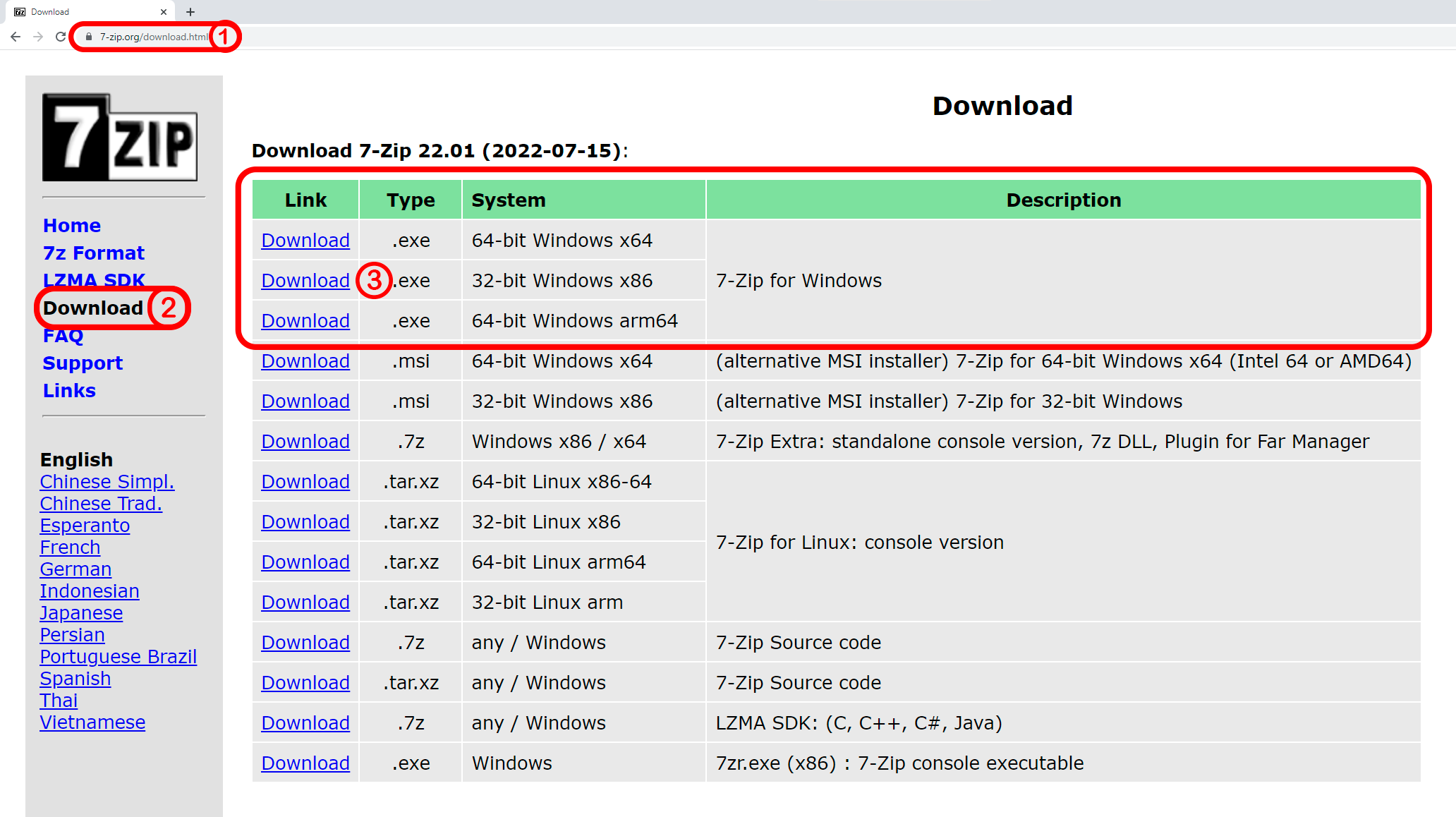Click the 'Download 7-Zip 22.01 (2022-07-15)' heading
Screen dimensions: 1456x817
pos(440,151)
